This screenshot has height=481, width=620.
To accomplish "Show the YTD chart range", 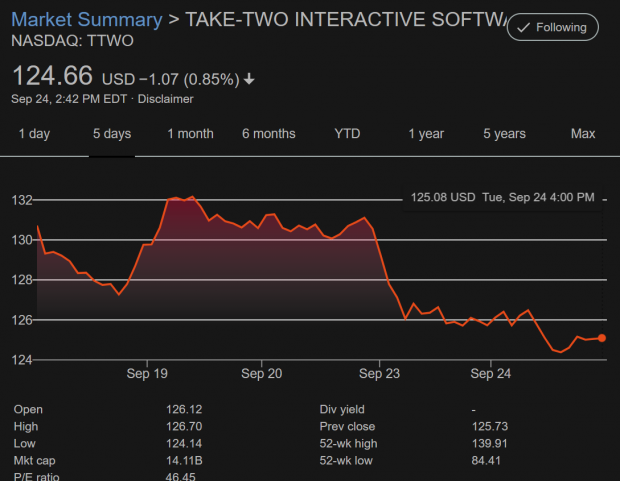I will [347, 134].
